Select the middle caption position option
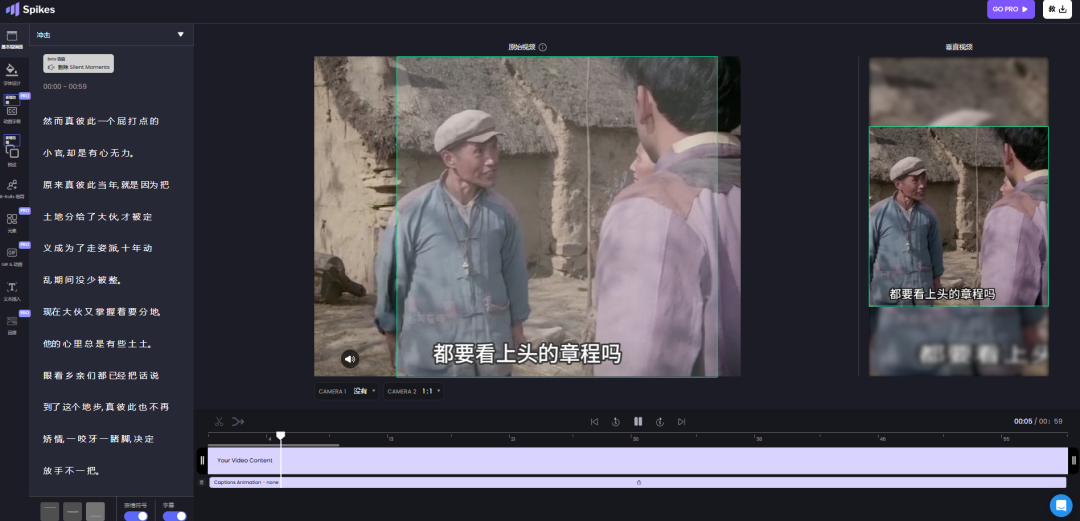 (72, 511)
